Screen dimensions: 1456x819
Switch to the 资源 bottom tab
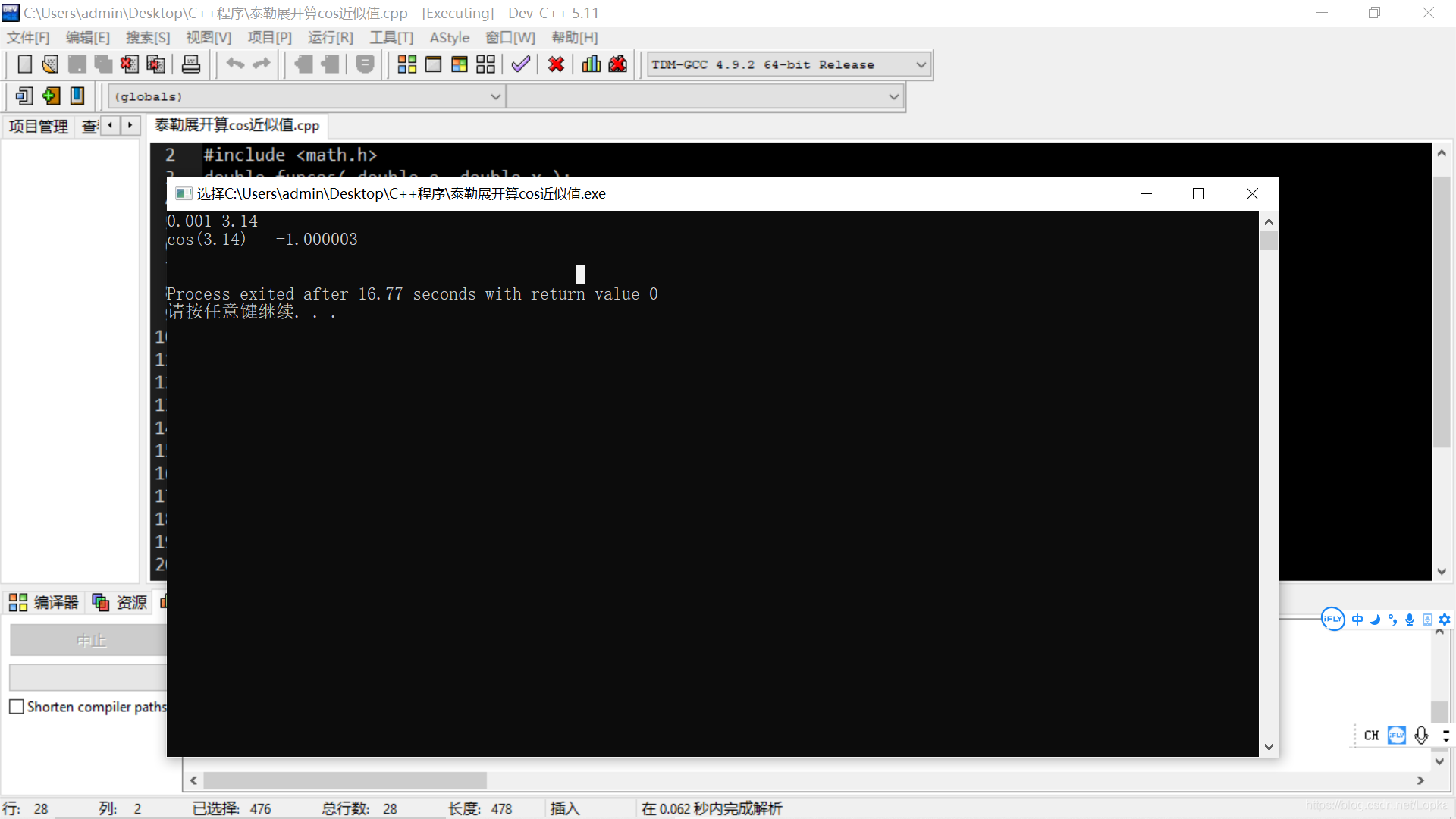click(x=120, y=603)
